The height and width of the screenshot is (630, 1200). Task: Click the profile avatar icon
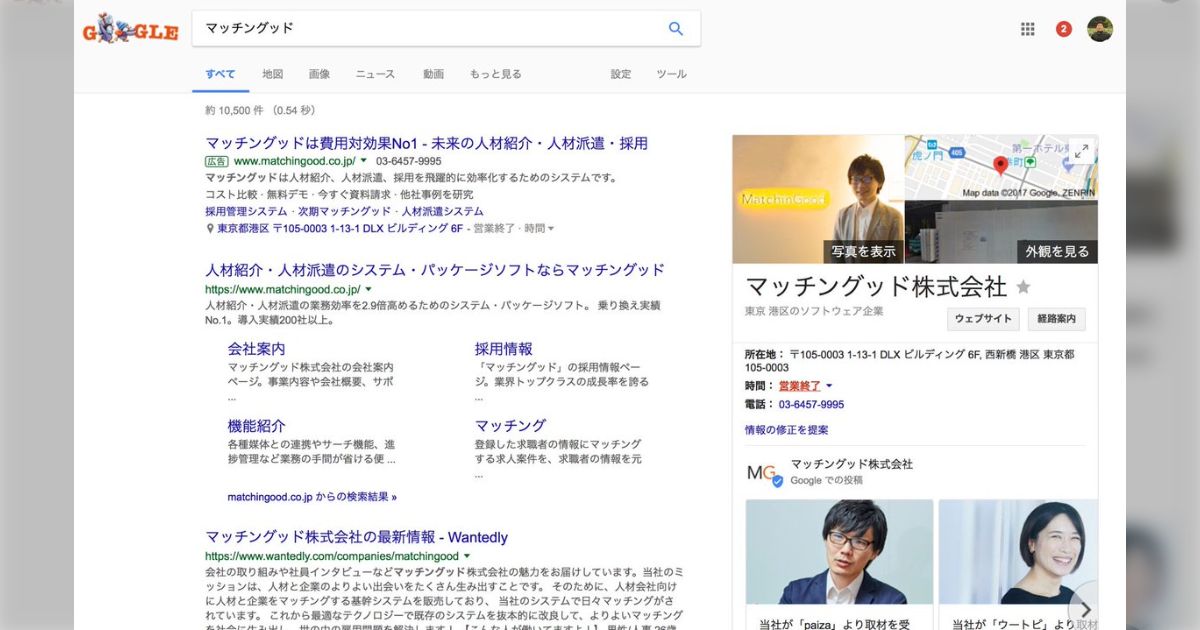click(1098, 29)
